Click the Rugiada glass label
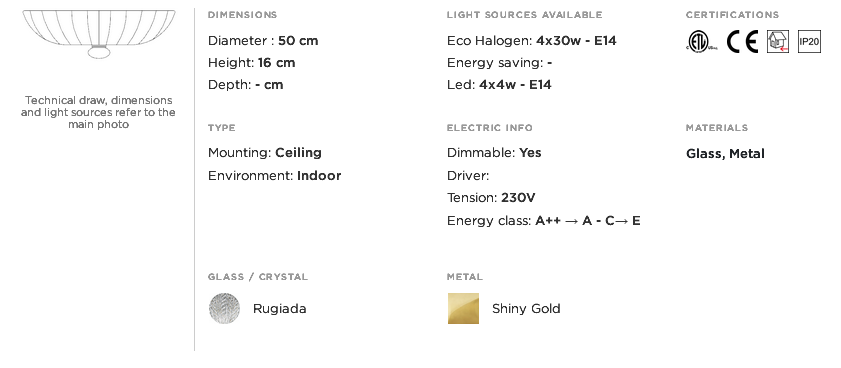Viewport: 841px width, 368px height. pos(279,308)
